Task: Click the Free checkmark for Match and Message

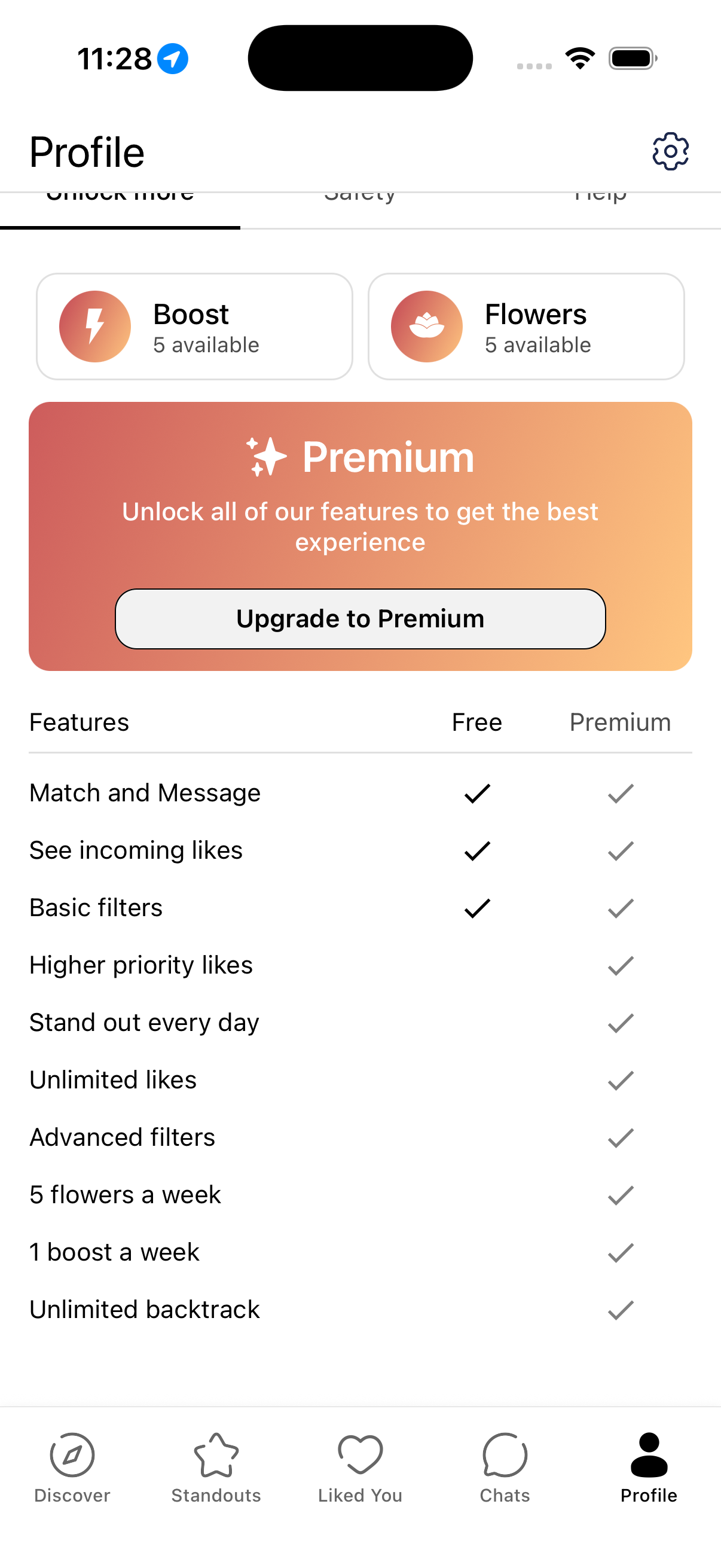Action: click(x=476, y=792)
